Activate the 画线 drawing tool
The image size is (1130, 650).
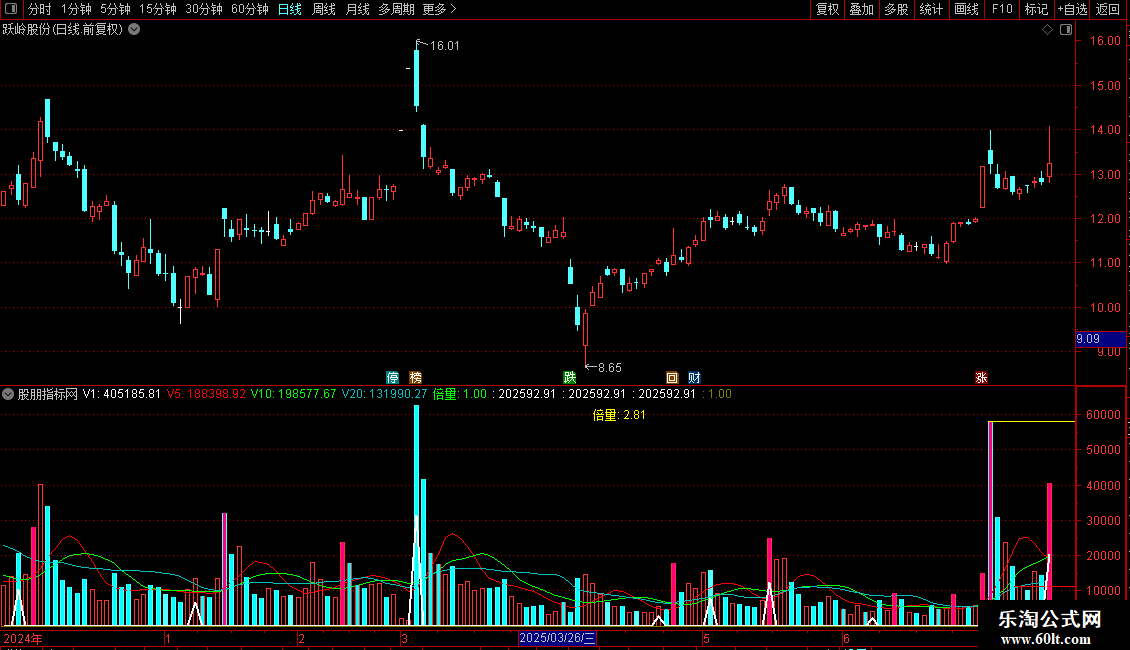click(966, 9)
